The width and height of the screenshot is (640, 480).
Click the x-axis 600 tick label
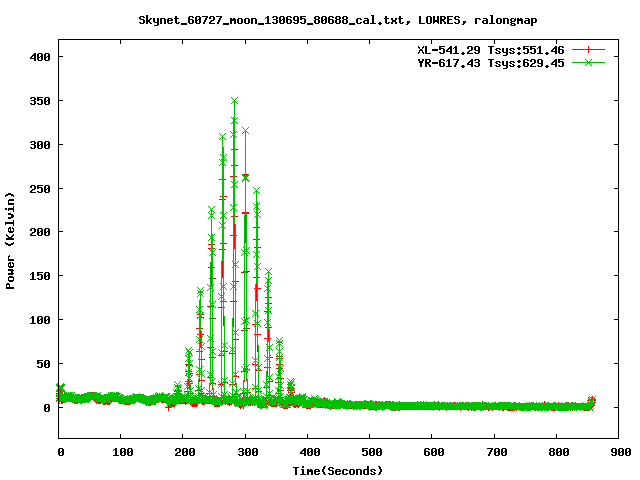click(433, 452)
